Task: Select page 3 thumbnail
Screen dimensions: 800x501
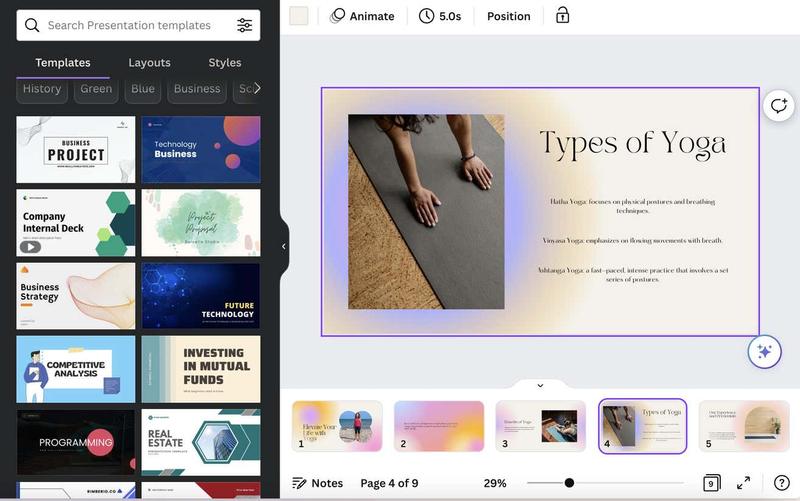Action: 540,426
